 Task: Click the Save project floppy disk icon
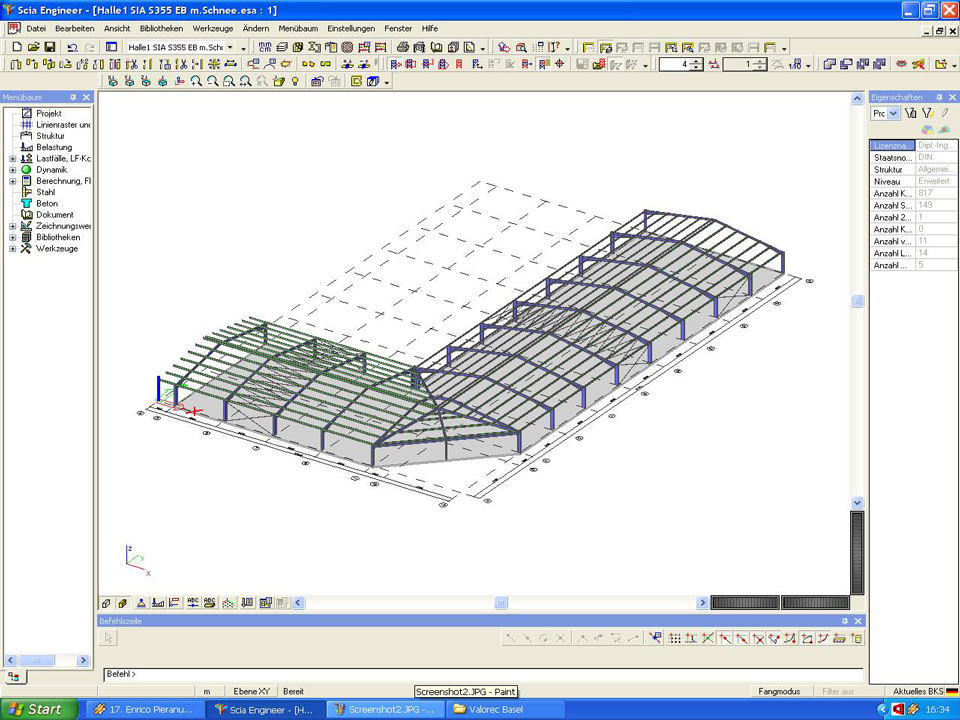click(49, 47)
